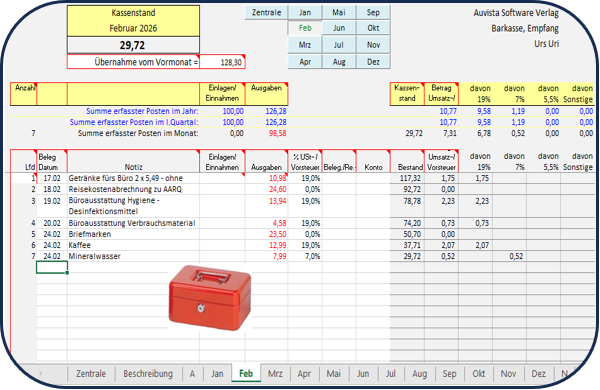600x390 pixels.
Task: Select expense amount 23,50
Action: point(266,234)
